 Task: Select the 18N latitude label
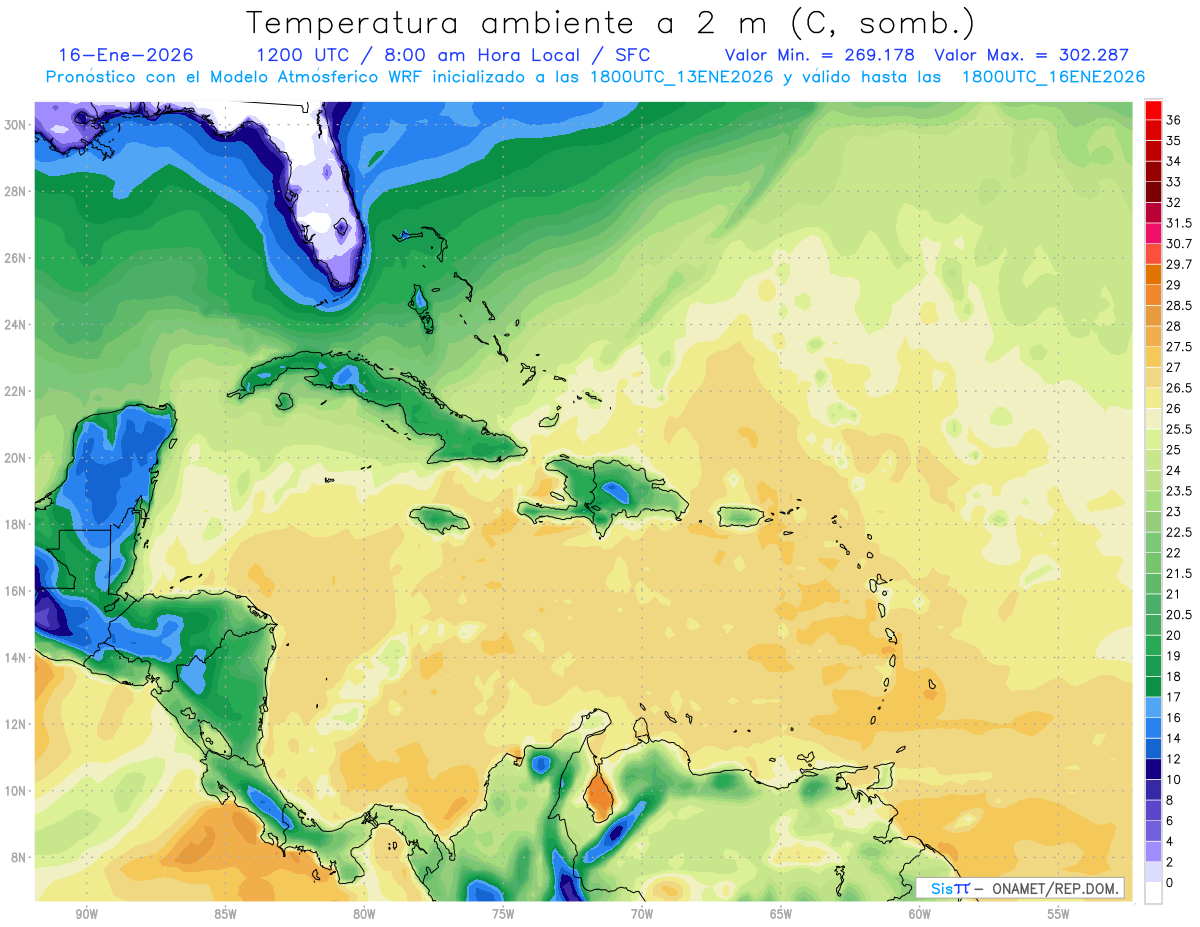pyautogui.click(x=15, y=525)
